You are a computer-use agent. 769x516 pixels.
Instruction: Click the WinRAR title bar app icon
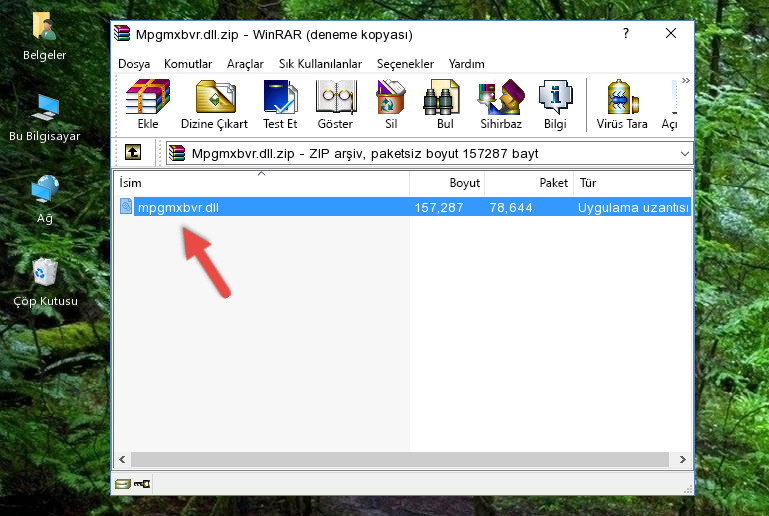[122, 34]
